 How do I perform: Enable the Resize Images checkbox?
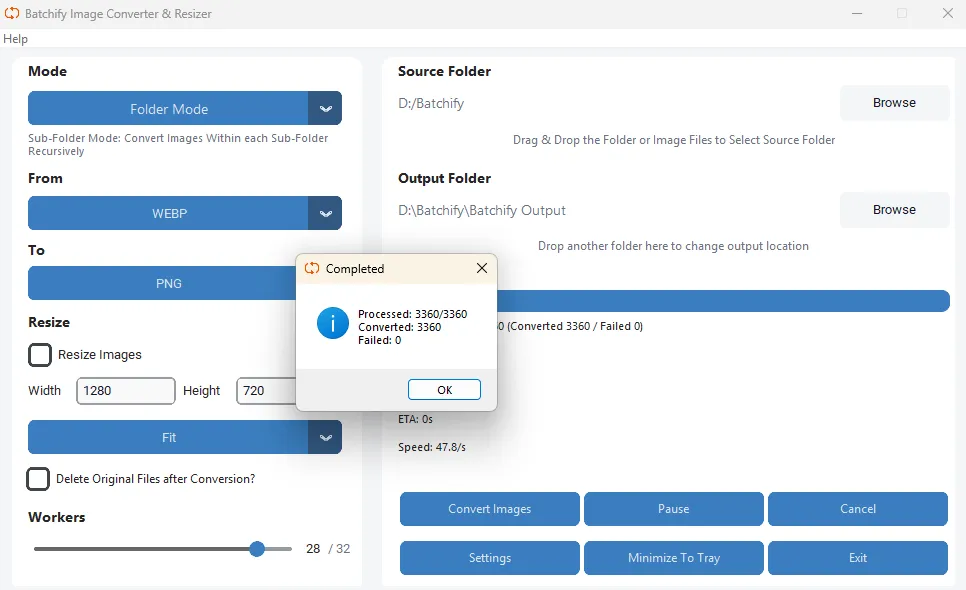click(38, 354)
